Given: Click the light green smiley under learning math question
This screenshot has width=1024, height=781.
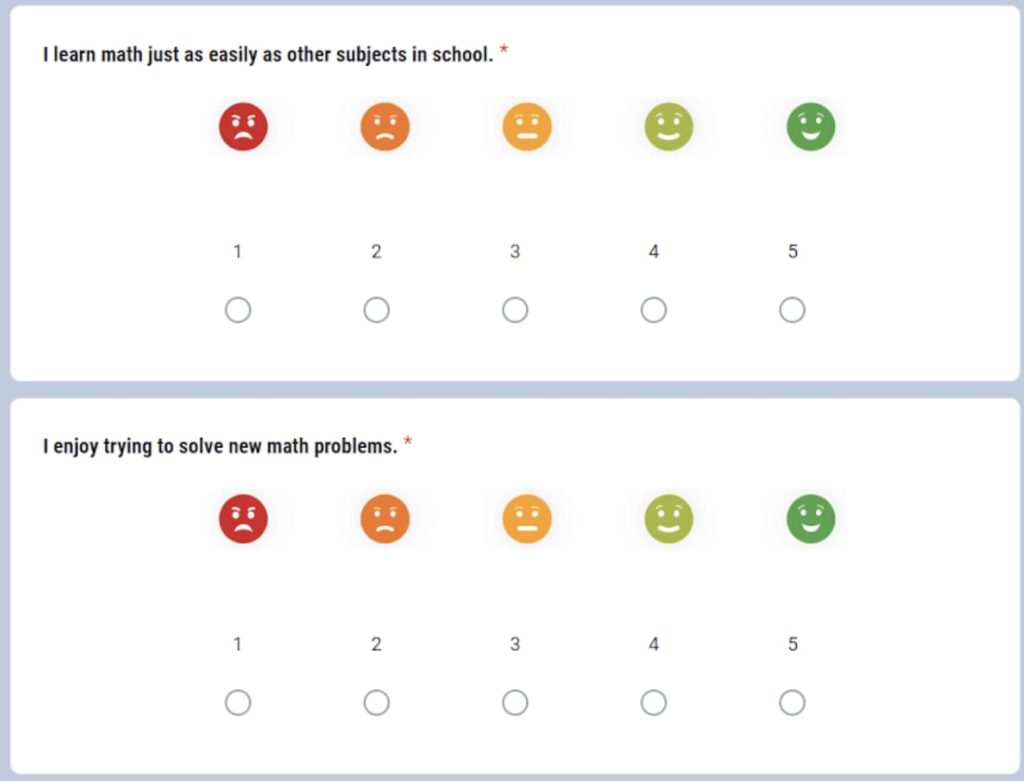Looking at the screenshot, I should tap(669, 127).
